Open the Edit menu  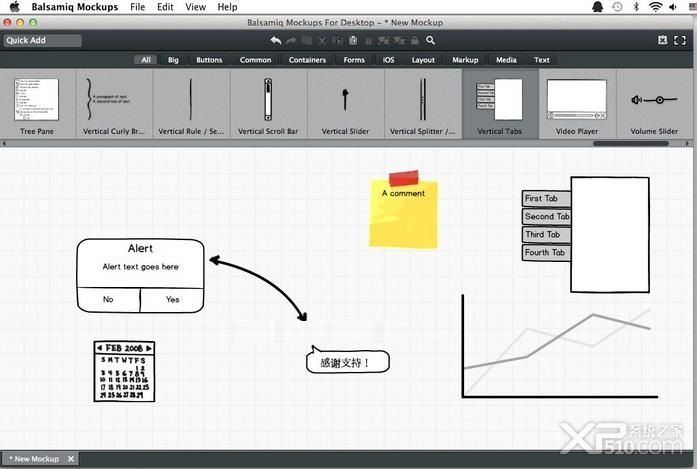click(165, 7)
